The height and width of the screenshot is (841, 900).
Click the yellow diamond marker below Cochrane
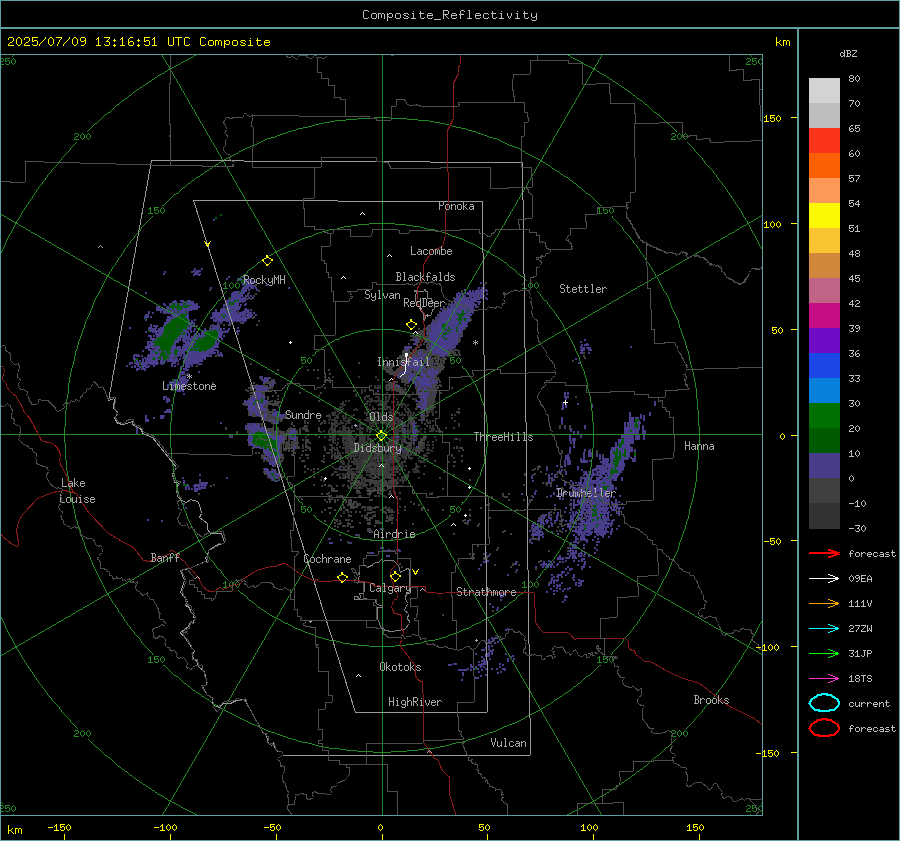(342, 578)
